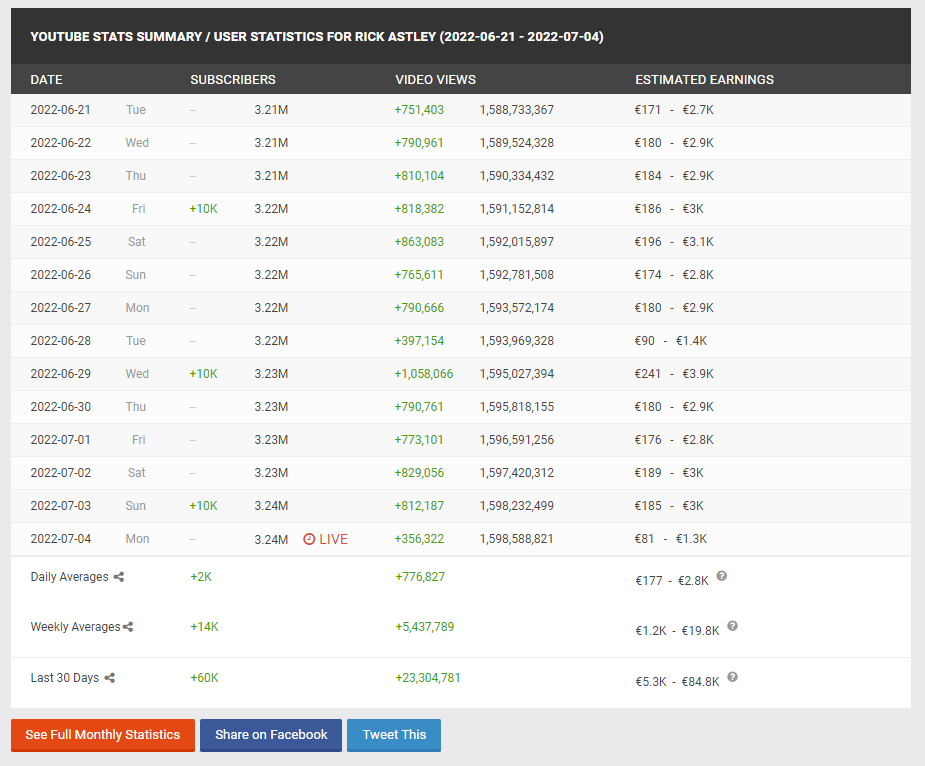
Task: Click total views 1,597,420,312
Action: click(517, 473)
